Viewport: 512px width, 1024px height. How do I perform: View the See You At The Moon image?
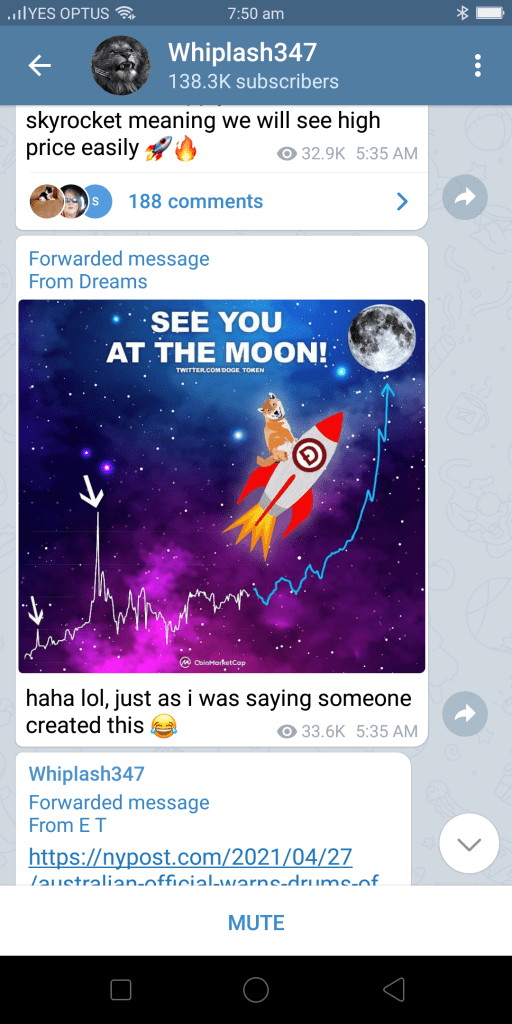(222, 486)
